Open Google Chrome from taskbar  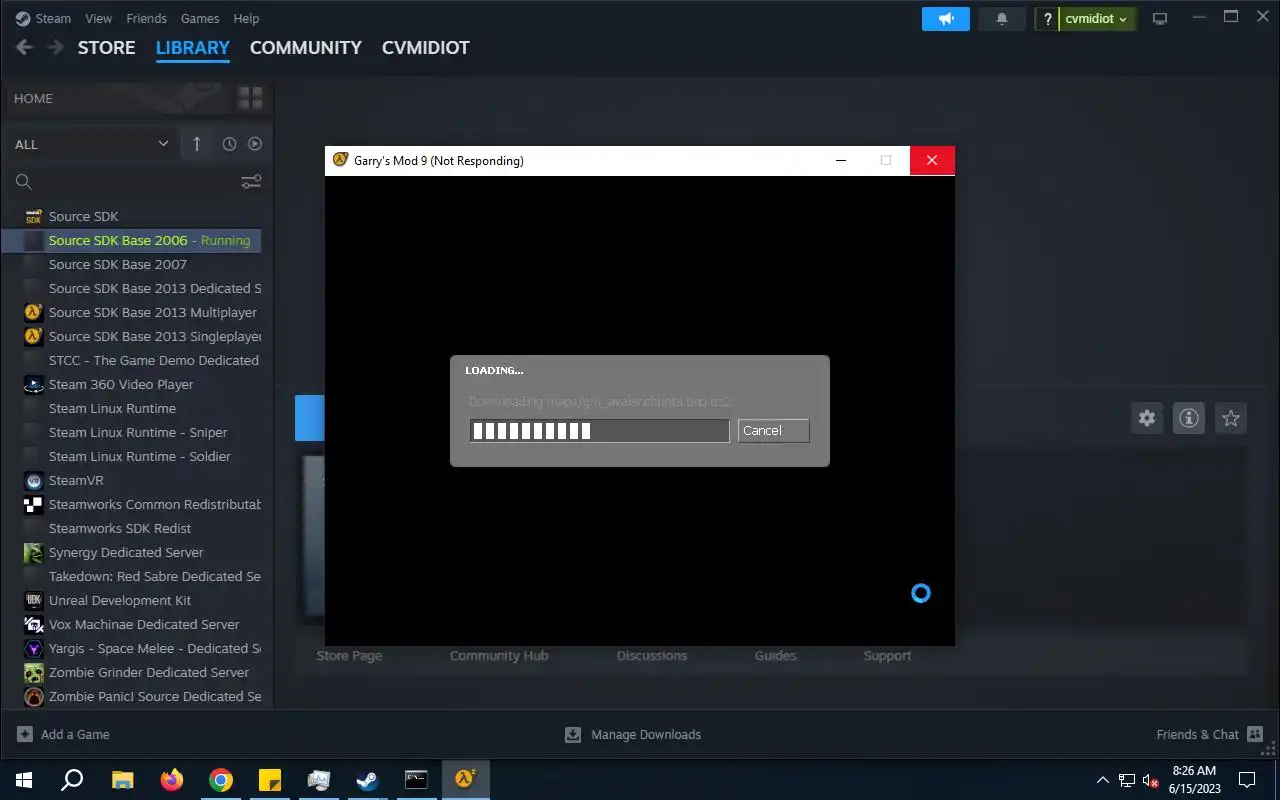tap(221, 780)
